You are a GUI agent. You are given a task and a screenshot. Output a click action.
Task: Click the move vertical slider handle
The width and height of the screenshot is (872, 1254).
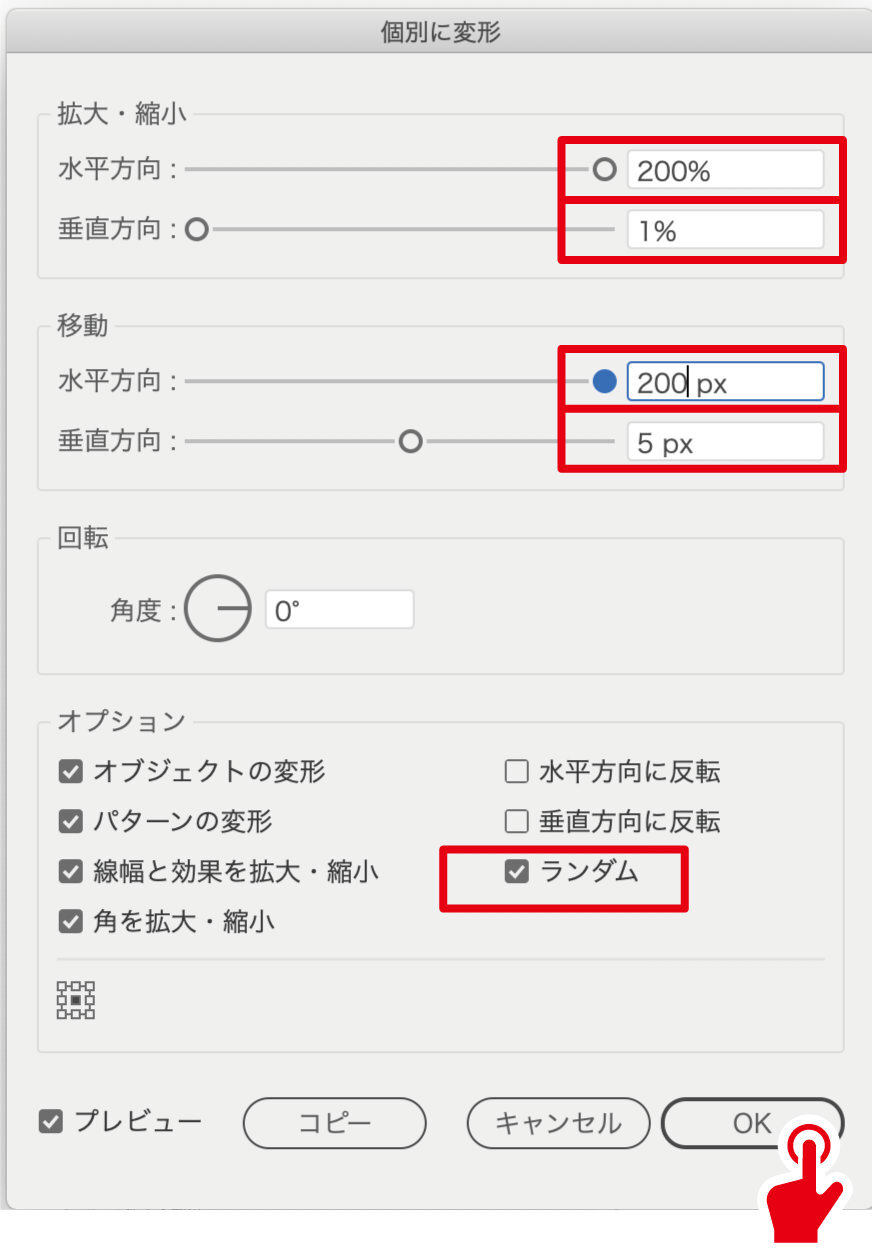(410, 442)
